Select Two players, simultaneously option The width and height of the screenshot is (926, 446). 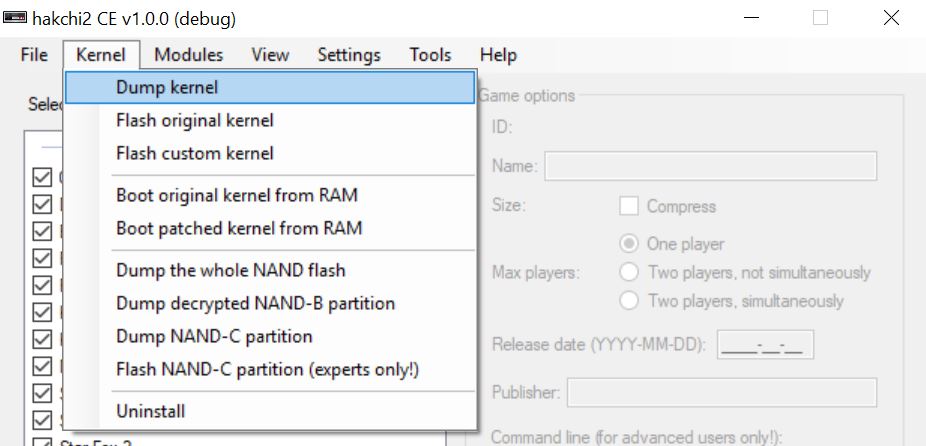click(630, 301)
